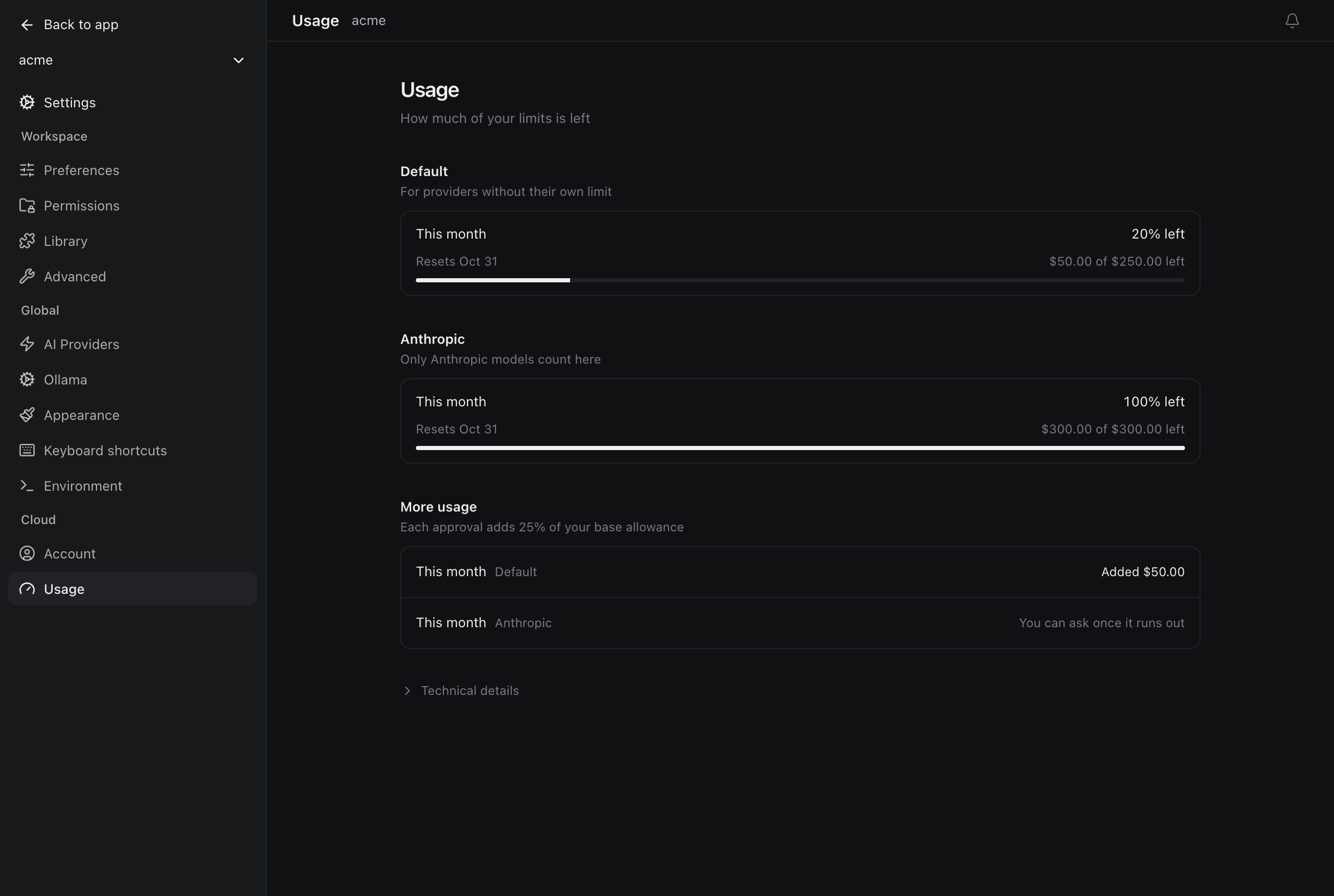The image size is (1334, 896).
Task: Navigate to Advanced settings
Action: point(132,277)
